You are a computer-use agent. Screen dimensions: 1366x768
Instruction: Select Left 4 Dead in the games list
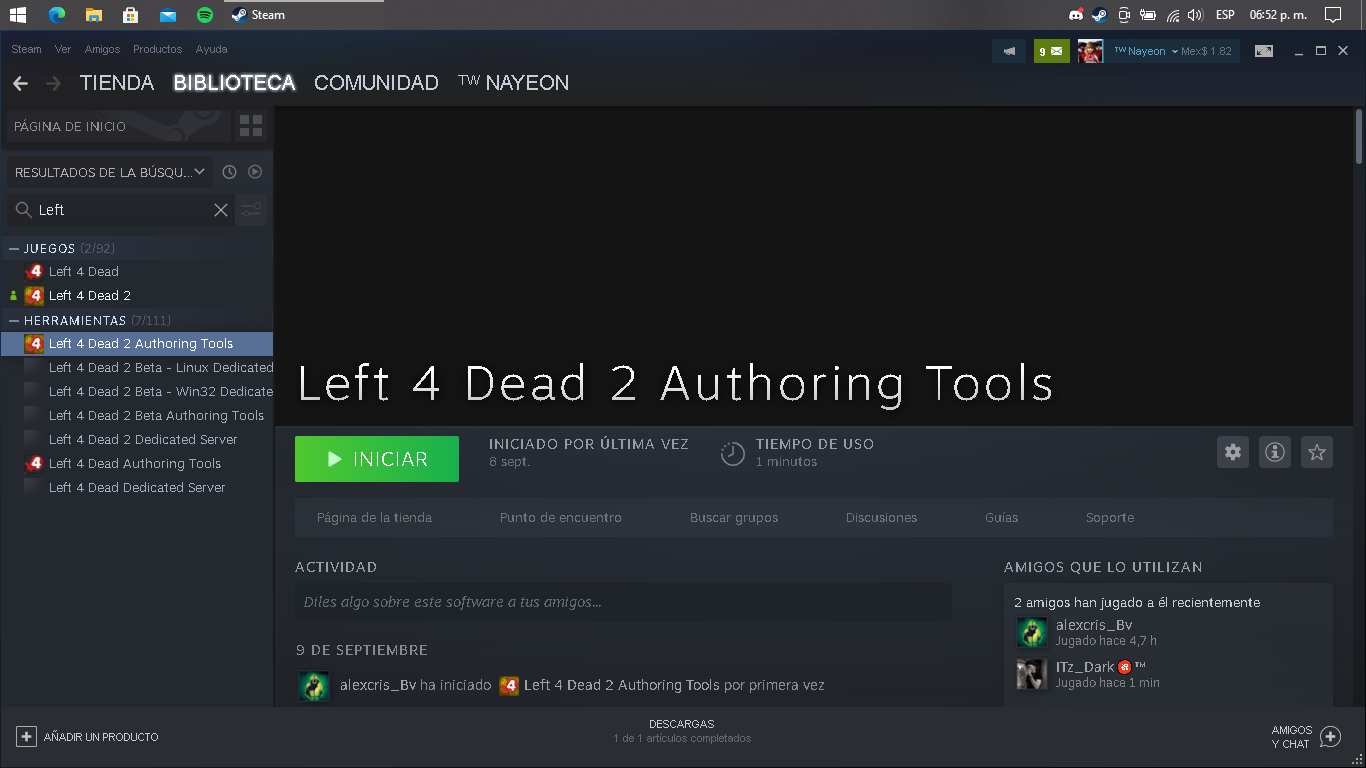point(136,271)
